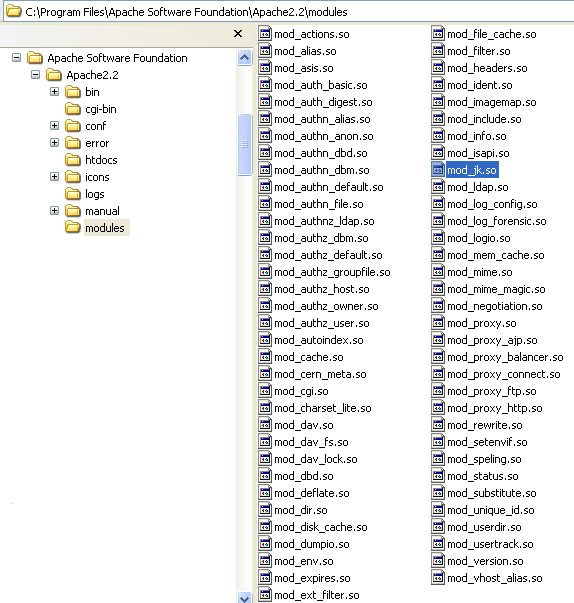574x603 pixels.
Task: Click the cgi-bin folder icon in tree
Action: [73, 109]
